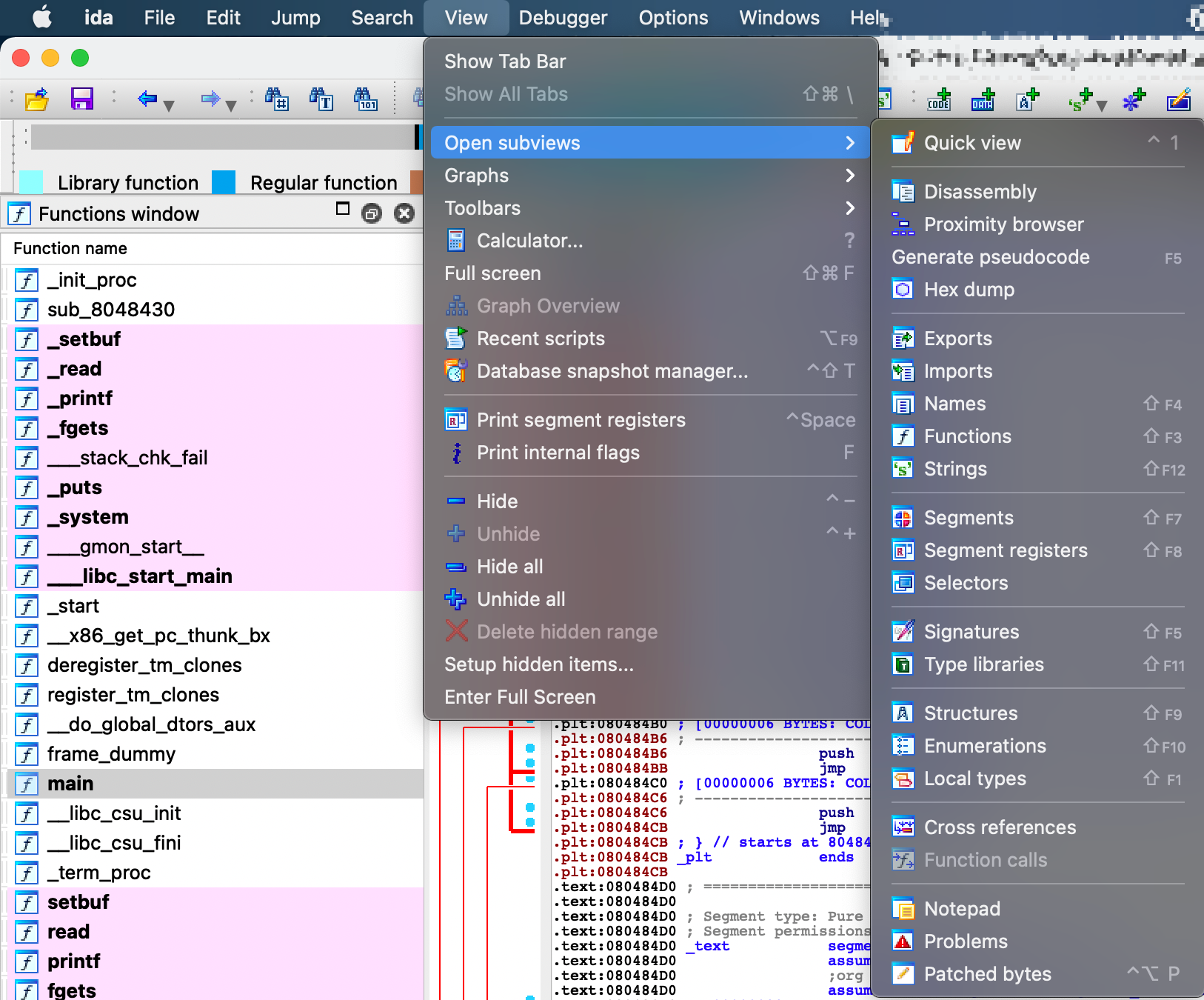
Task: Open the Cross references subview
Action: 1038,827
